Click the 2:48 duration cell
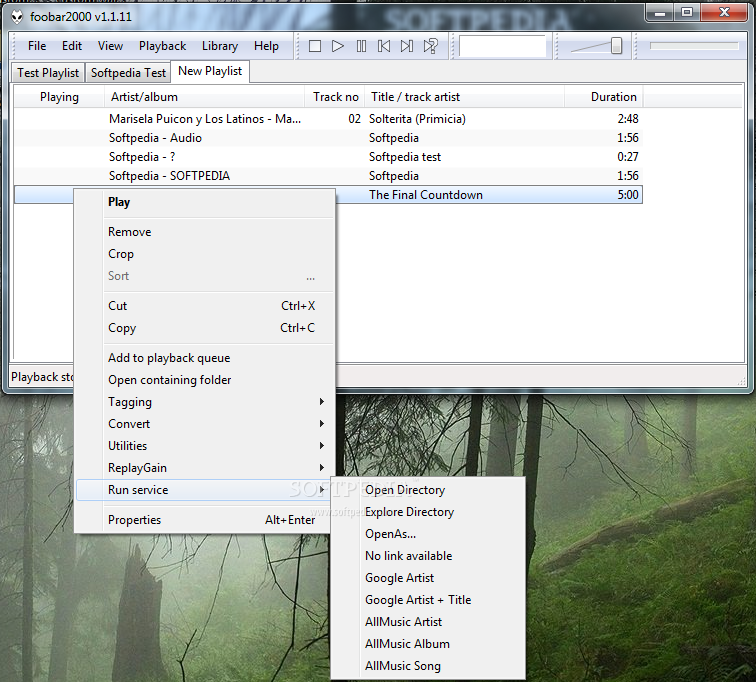Viewport: 756px width, 682px height. coord(628,119)
